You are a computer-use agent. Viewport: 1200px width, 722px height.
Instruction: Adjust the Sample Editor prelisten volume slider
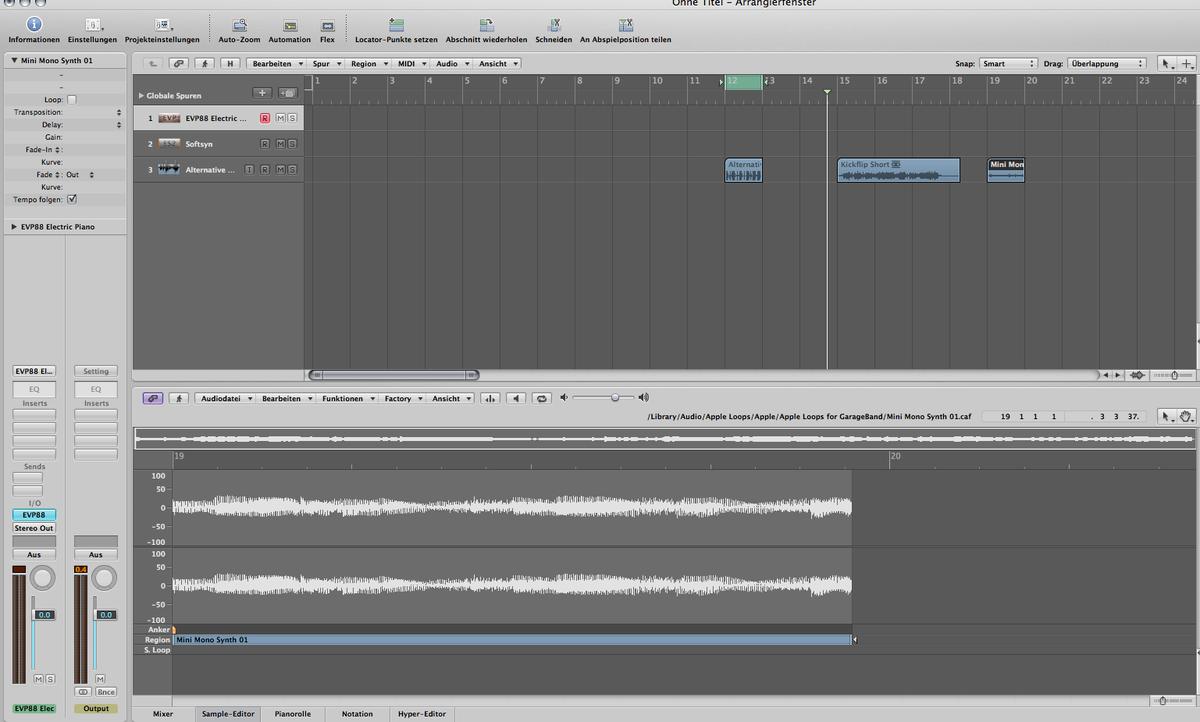pyautogui.click(x=603, y=397)
